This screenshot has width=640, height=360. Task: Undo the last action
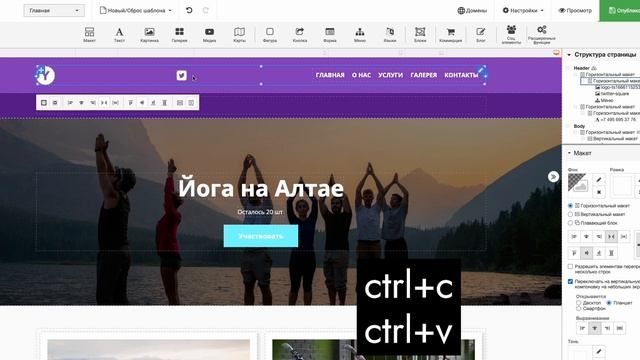(189, 10)
